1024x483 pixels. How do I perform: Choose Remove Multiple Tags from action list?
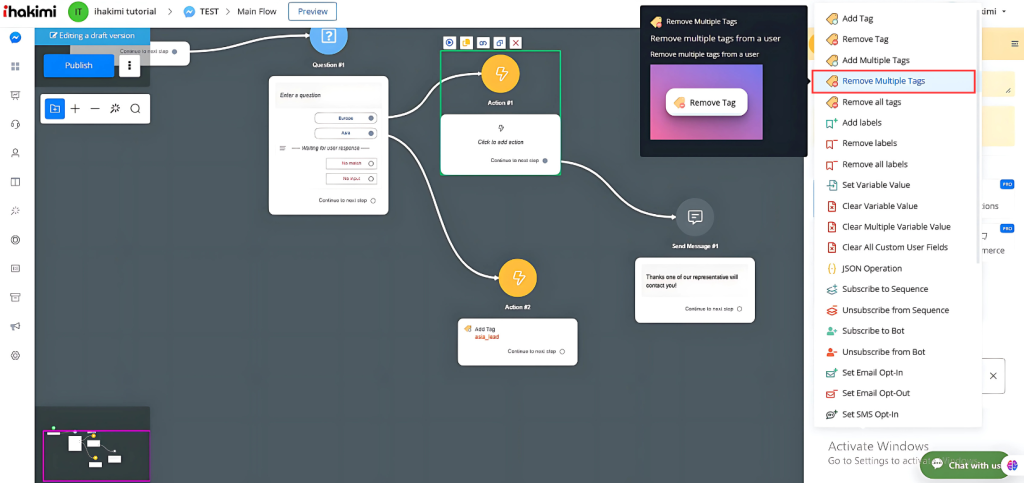click(883, 81)
